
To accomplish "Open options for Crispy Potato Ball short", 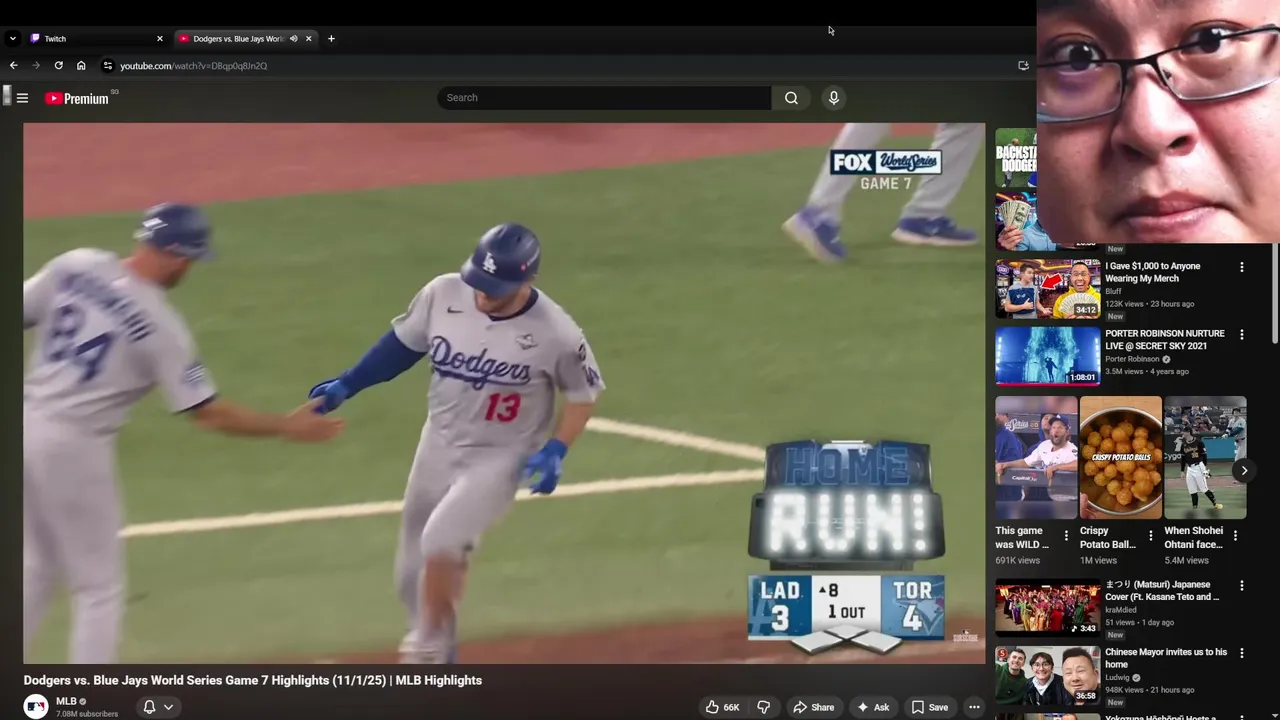I will click(1150, 536).
